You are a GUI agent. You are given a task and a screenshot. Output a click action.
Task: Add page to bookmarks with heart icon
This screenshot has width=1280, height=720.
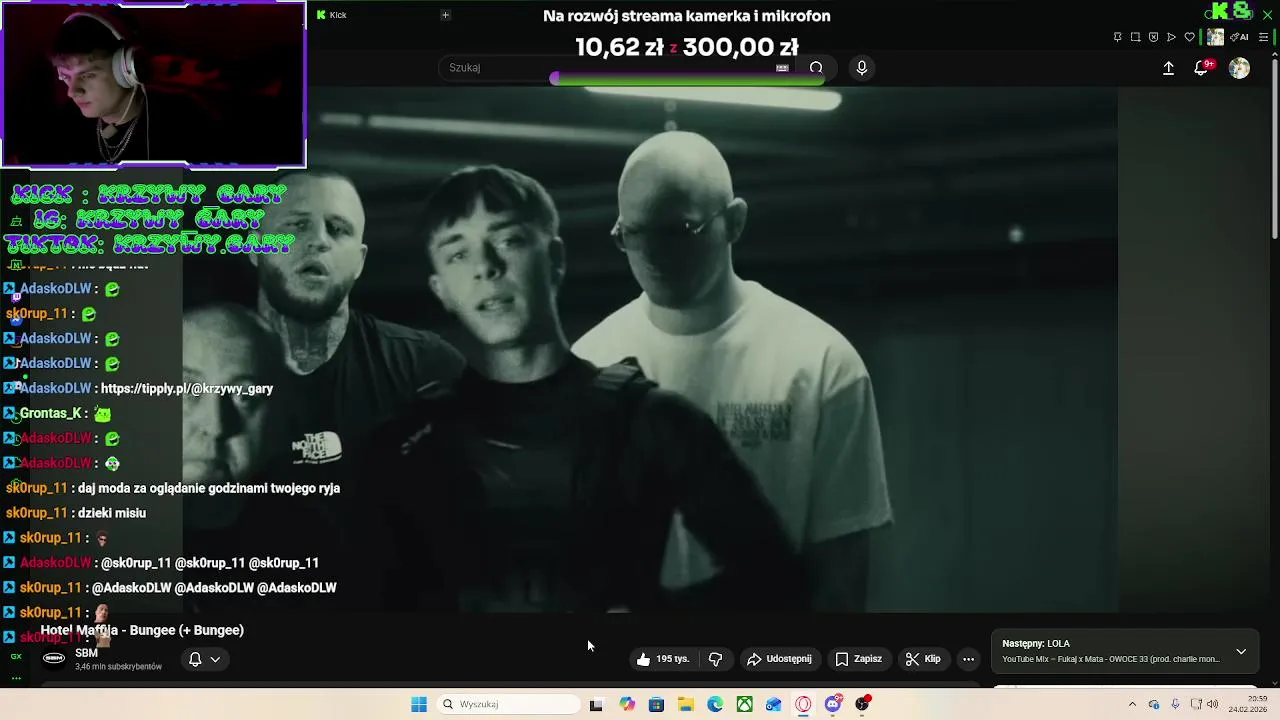tap(1189, 37)
